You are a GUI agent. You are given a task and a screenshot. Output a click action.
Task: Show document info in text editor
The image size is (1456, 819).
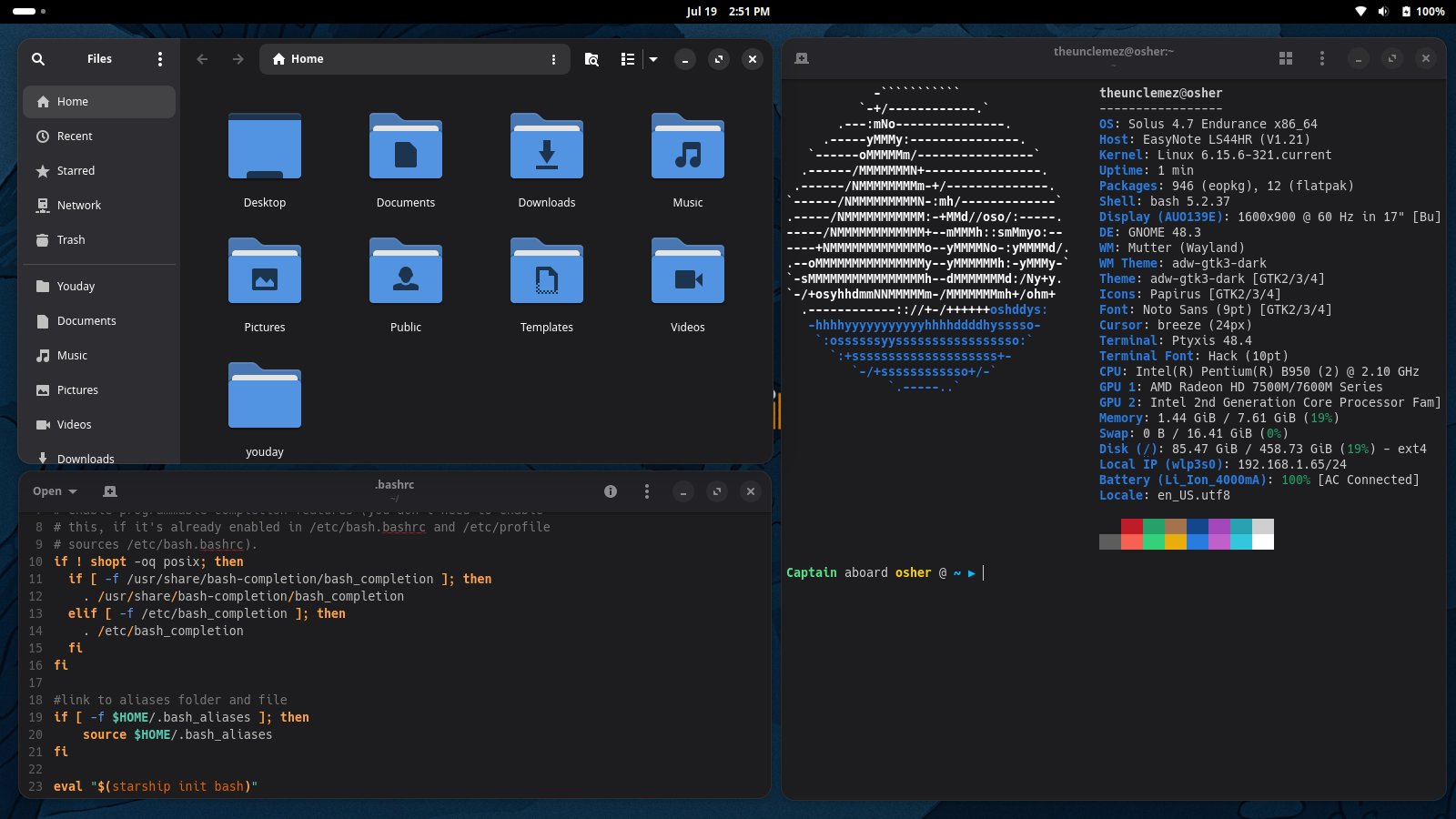click(x=611, y=491)
